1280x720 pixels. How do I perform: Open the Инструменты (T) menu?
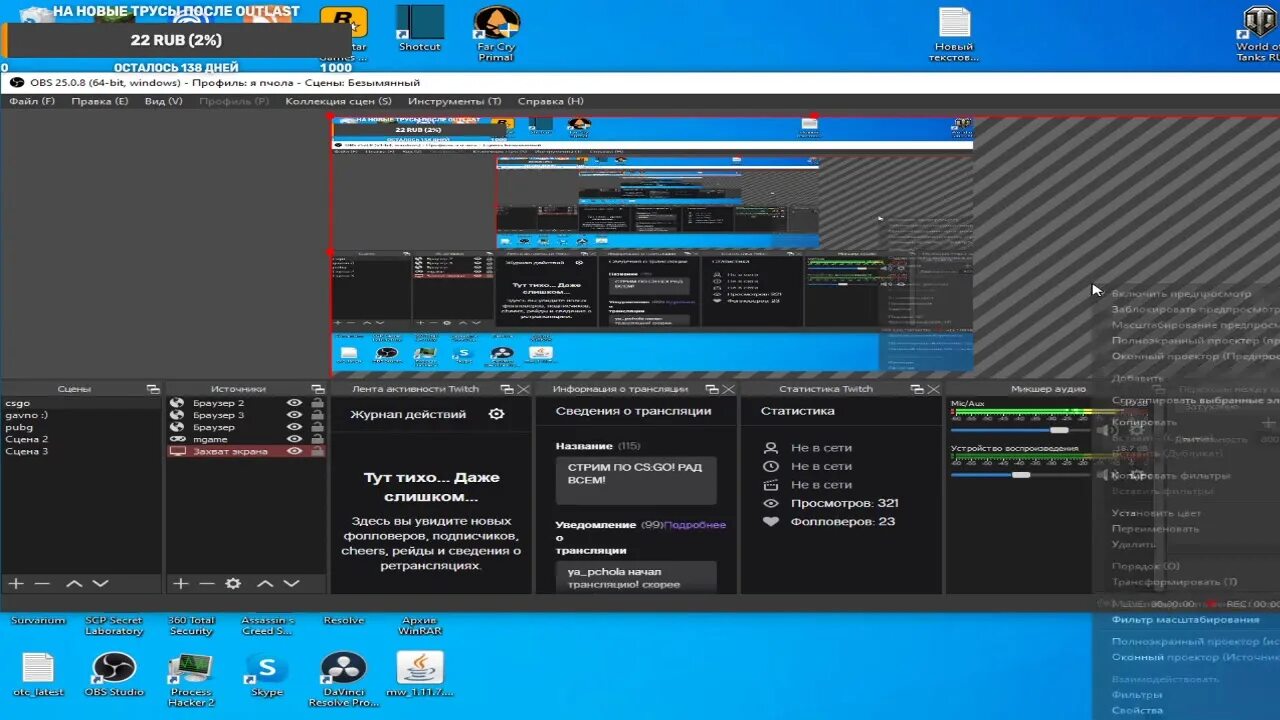point(454,101)
